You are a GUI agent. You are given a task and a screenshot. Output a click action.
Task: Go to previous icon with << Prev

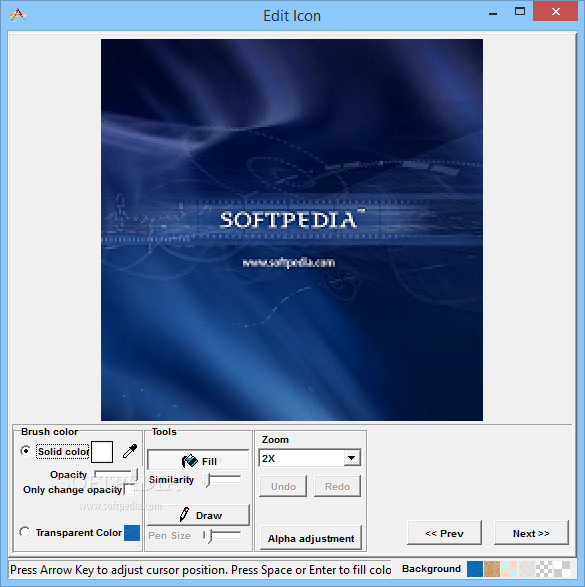click(x=444, y=533)
